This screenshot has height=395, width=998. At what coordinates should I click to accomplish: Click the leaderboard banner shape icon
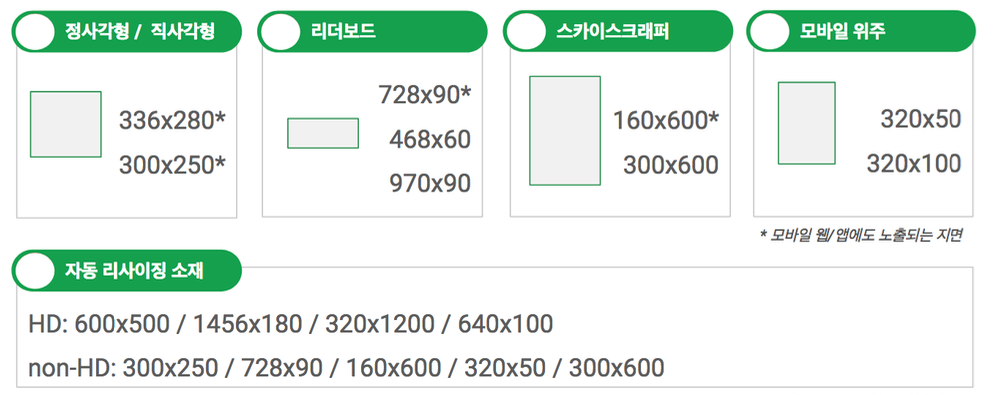pos(323,133)
